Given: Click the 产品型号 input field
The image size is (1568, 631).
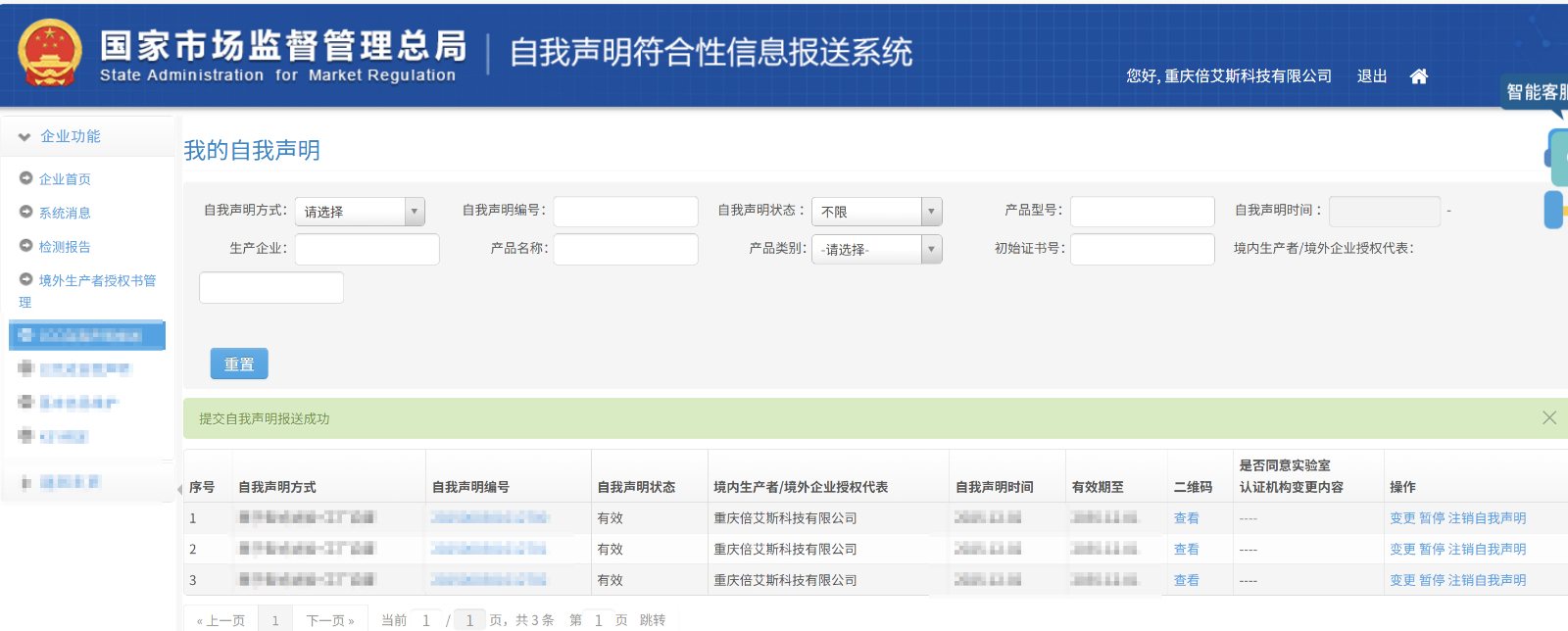Looking at the screenshot, I should pos(1142,212).
